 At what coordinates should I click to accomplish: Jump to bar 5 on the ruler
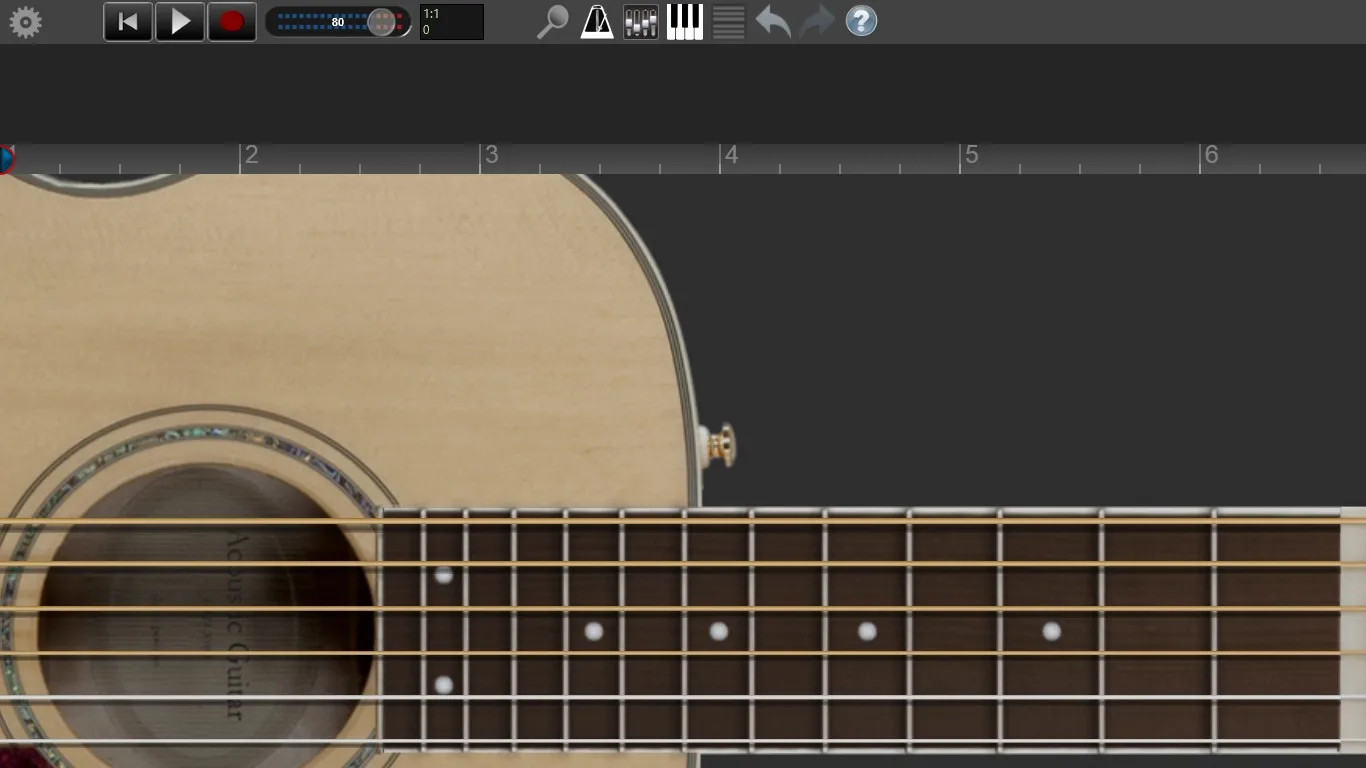972,155
